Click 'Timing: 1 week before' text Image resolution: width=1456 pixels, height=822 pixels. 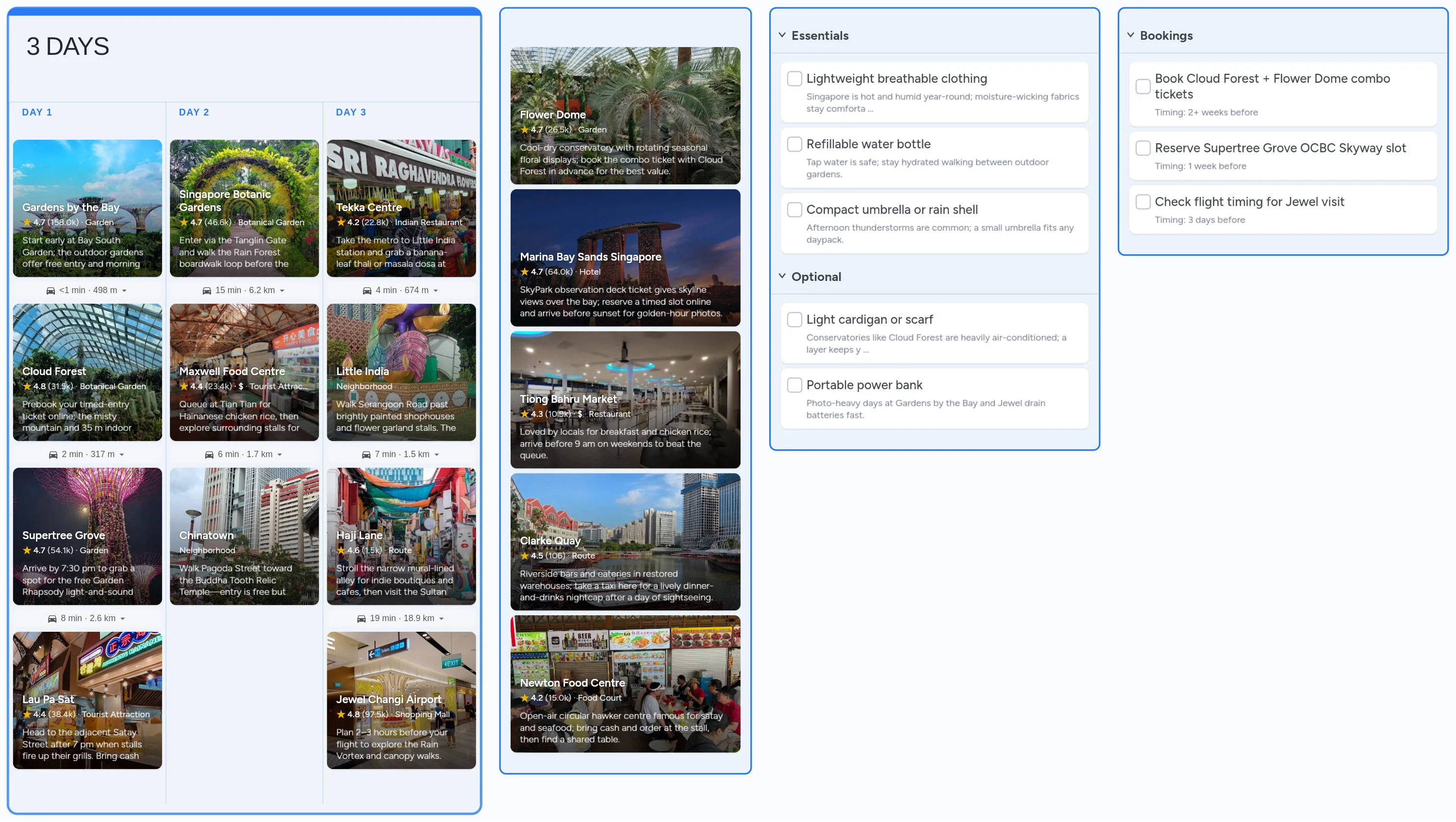point(1201,166)
